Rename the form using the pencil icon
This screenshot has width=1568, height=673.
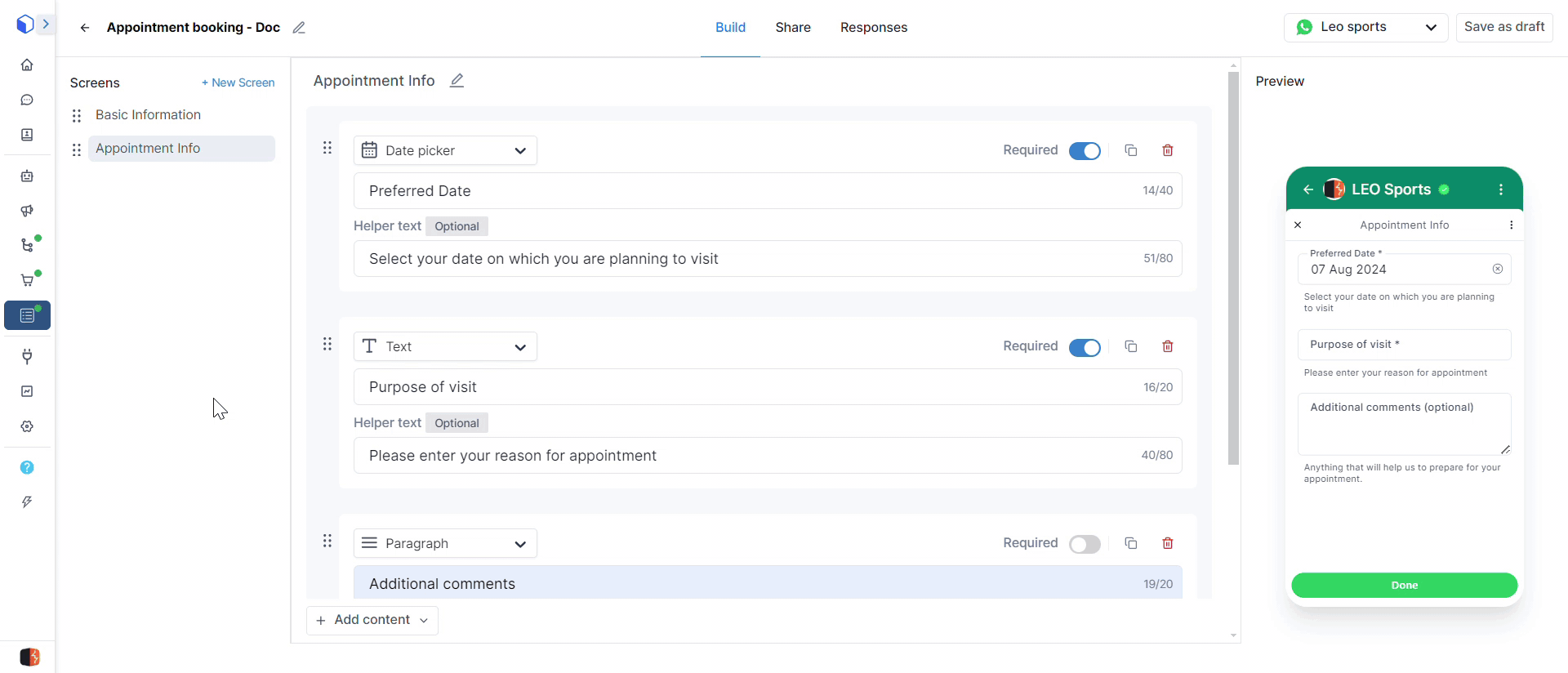click(x=299, y=28)
